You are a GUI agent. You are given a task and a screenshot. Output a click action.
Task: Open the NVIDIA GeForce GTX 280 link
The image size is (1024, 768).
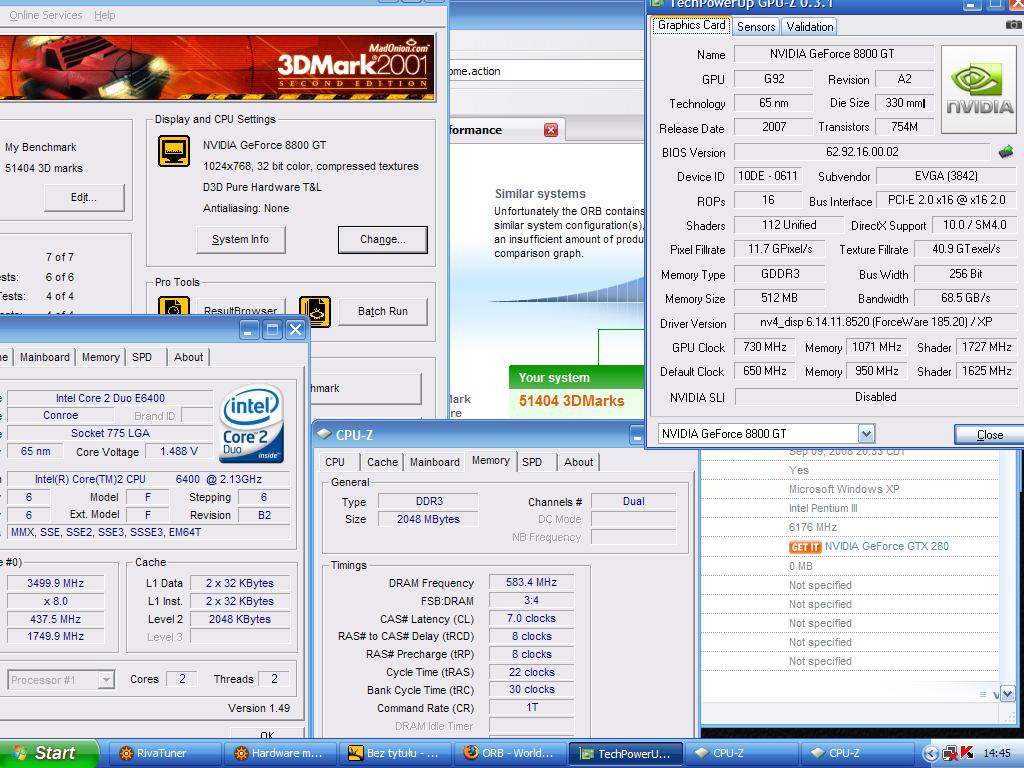coord(886,547)
